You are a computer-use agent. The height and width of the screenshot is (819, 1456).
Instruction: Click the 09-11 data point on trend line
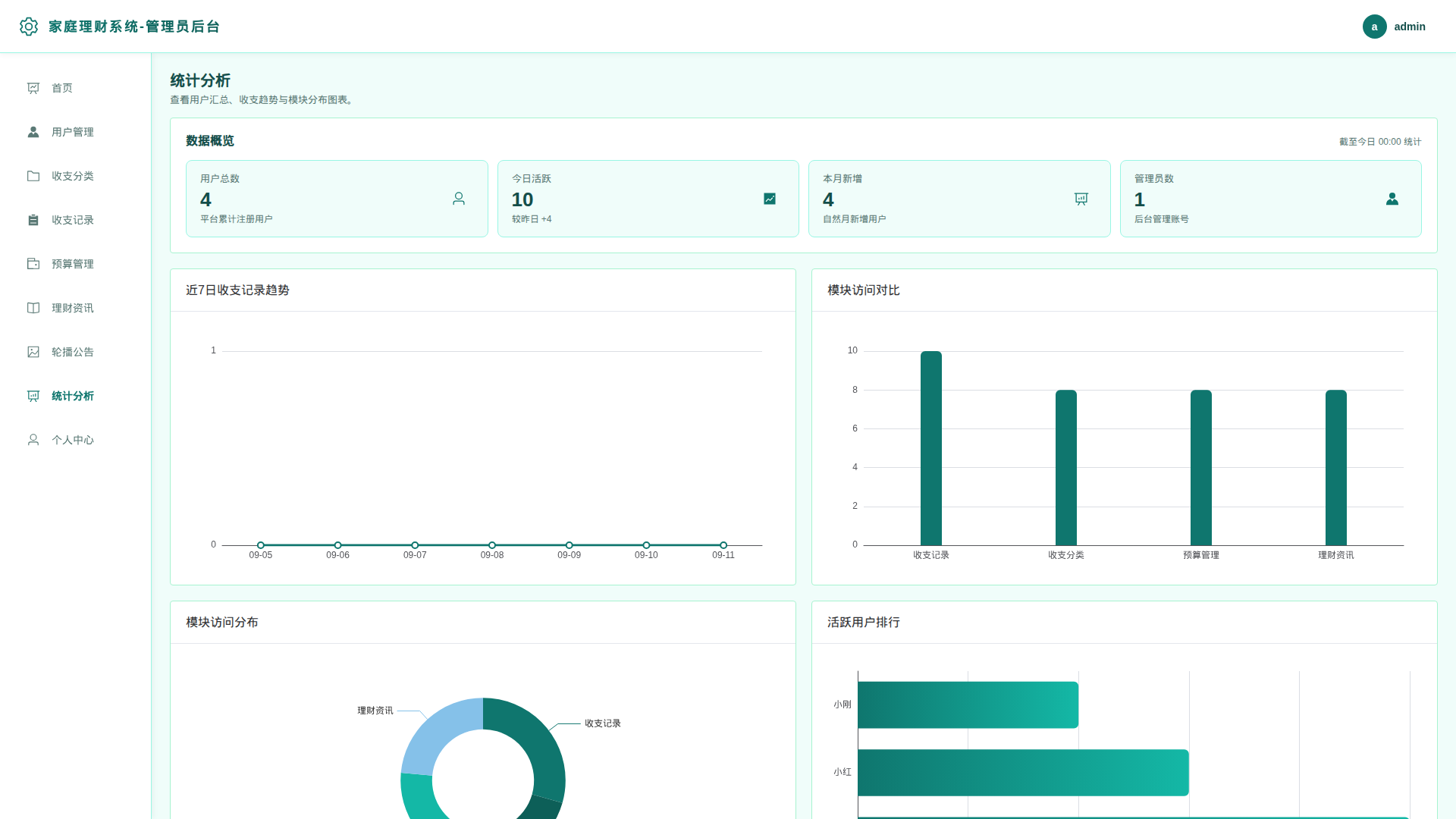pyautogui.click(x=723, y=545)
